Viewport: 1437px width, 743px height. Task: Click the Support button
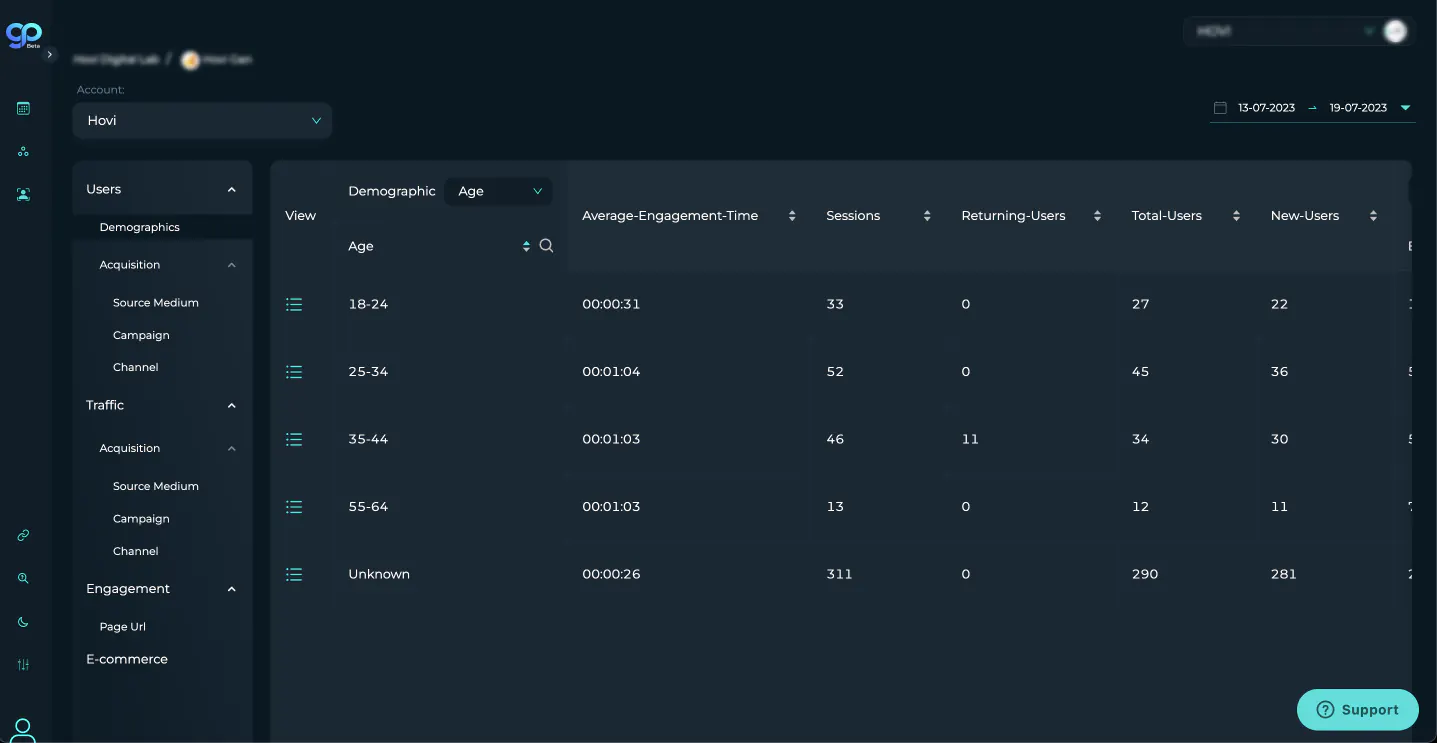tap(1358, 710)
